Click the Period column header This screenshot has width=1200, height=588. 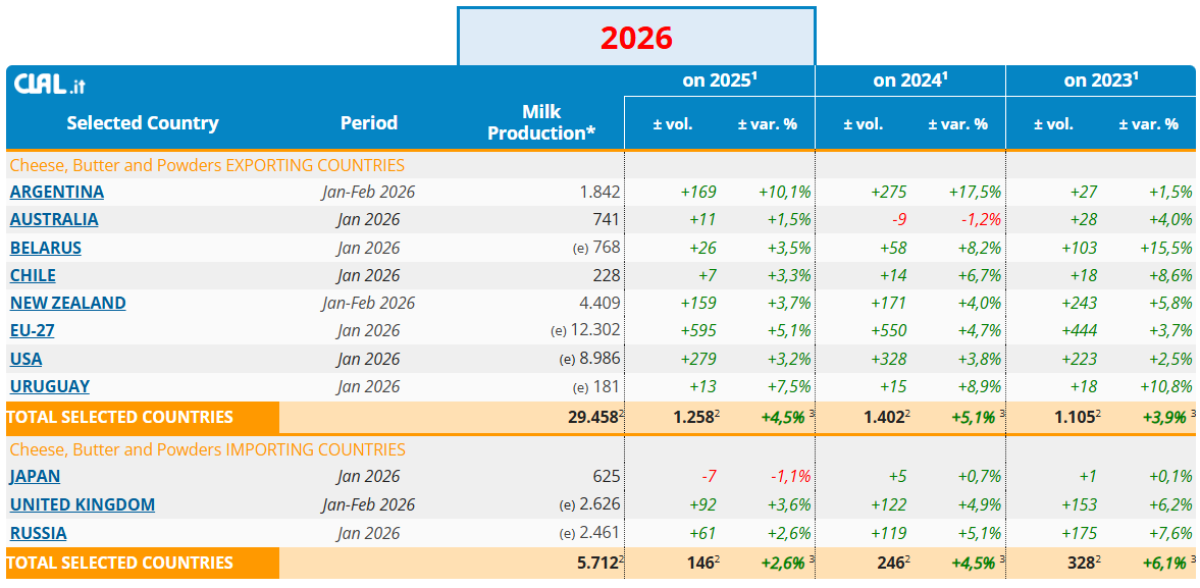[x=368, y=124]
